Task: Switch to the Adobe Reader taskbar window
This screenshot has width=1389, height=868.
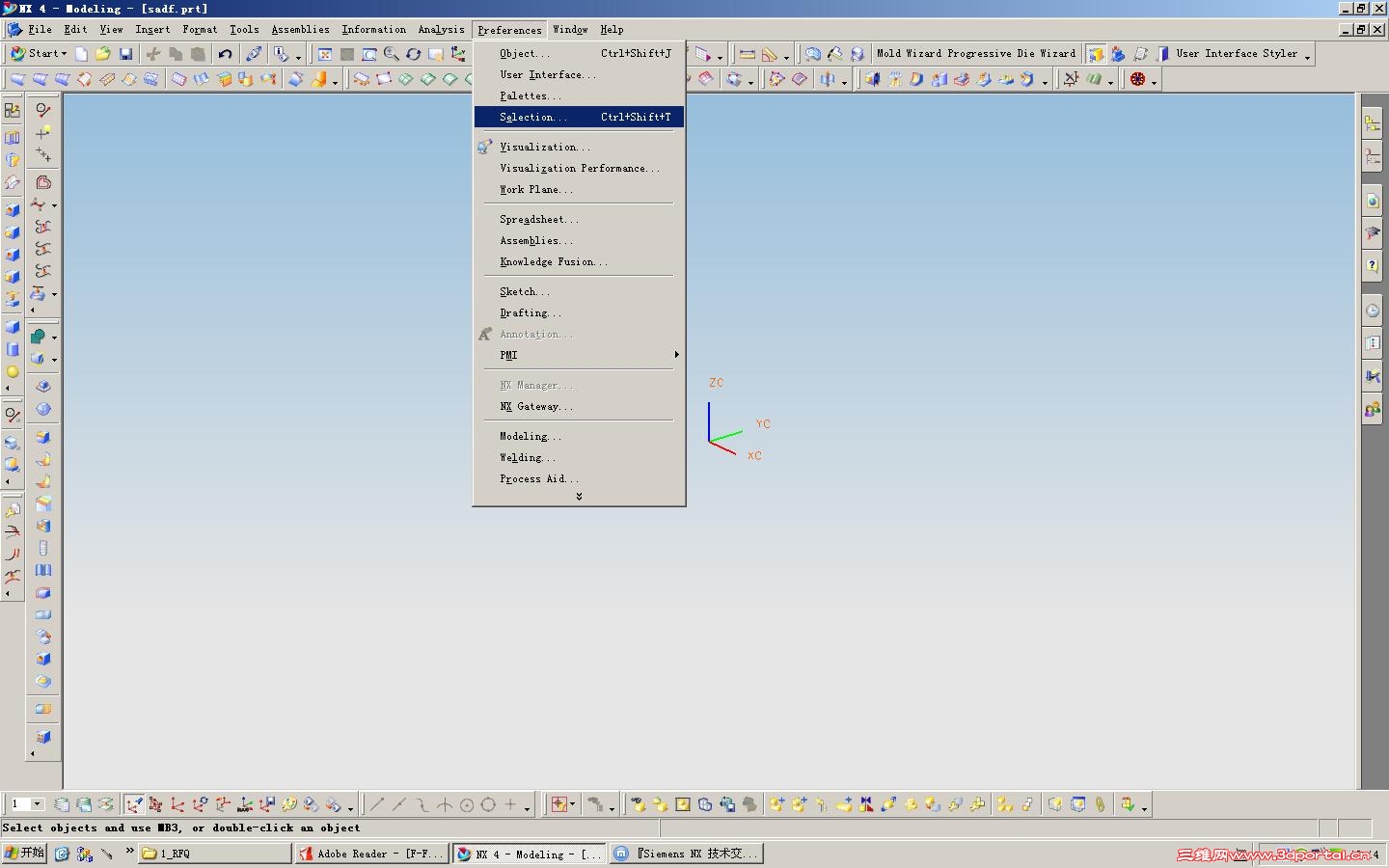Action: pyautogui.click(x=371, y=854)
